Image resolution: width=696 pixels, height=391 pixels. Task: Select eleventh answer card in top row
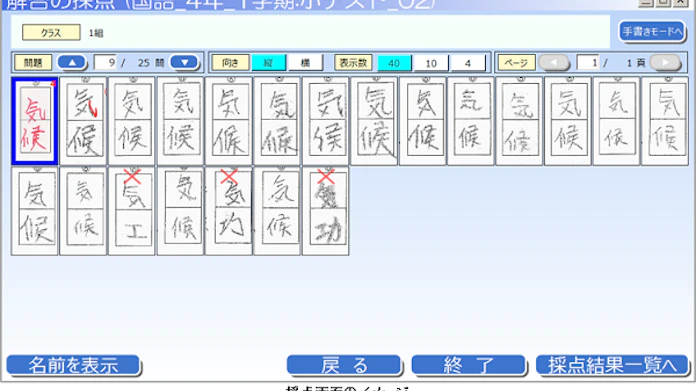tap(519, 121)
